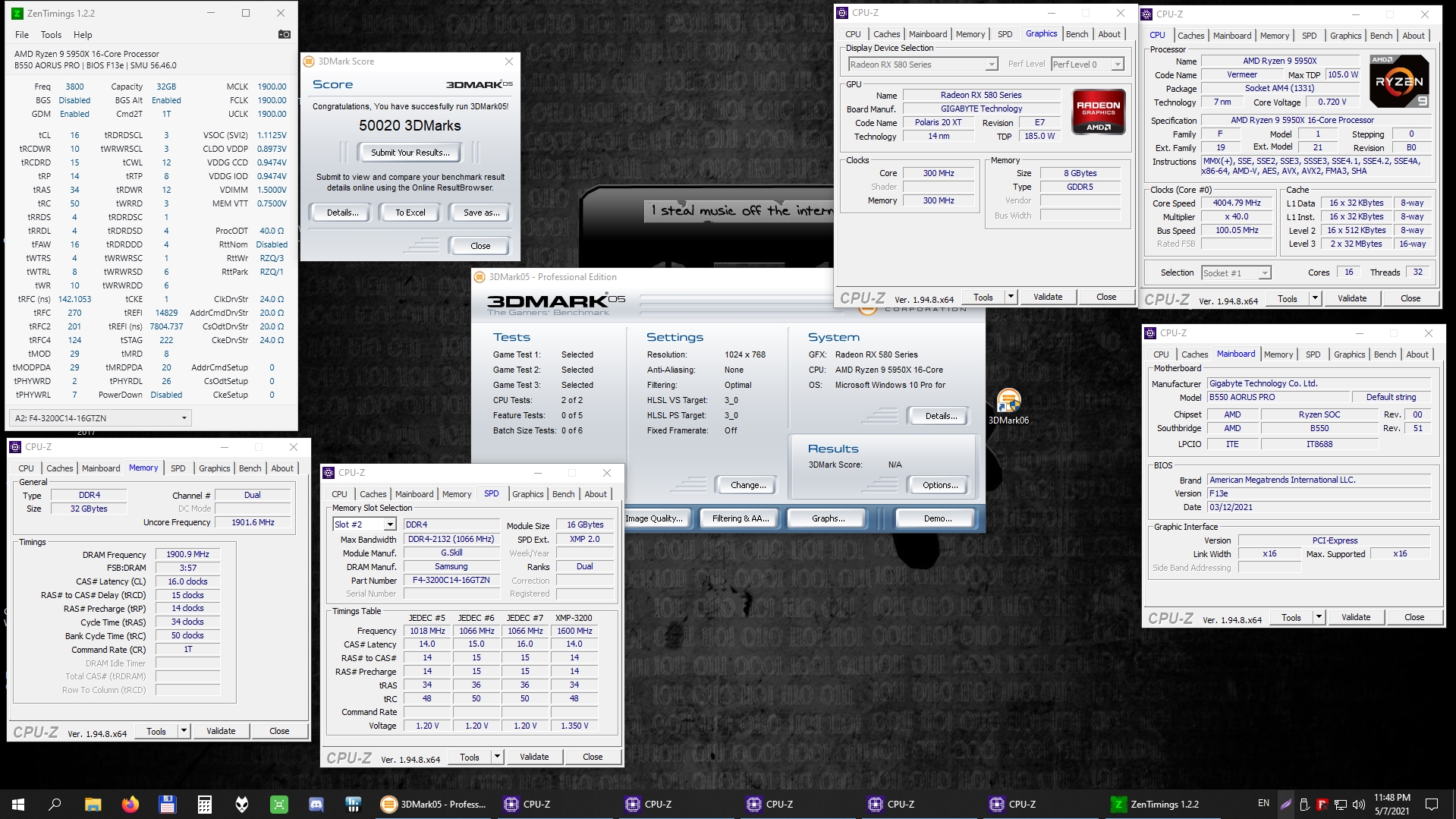Viewport: 1456px width, 819px height.
Task: Open Discord from the taskbar
Action: (316, 804)
